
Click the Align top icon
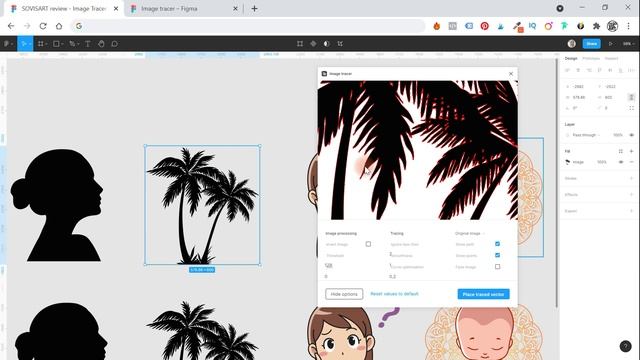pos(599,70)
